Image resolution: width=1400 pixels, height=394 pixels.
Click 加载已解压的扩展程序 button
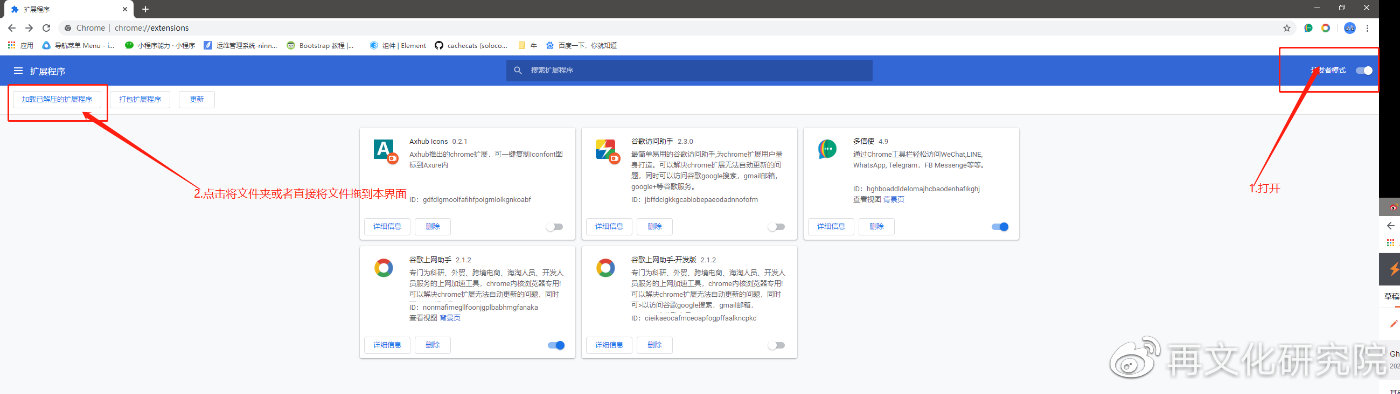tap(57, 99)
